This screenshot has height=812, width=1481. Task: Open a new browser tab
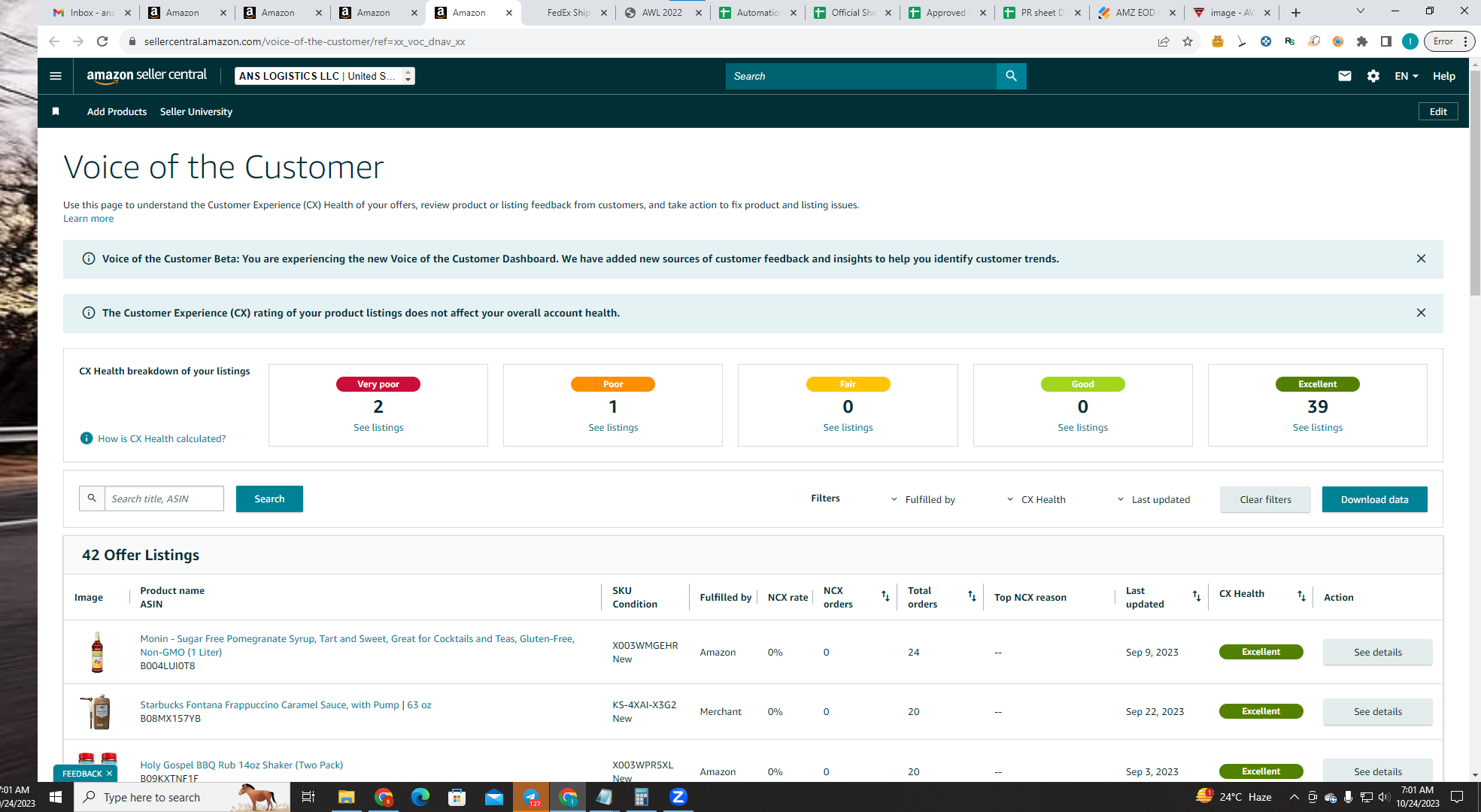tap(1296, 13)
